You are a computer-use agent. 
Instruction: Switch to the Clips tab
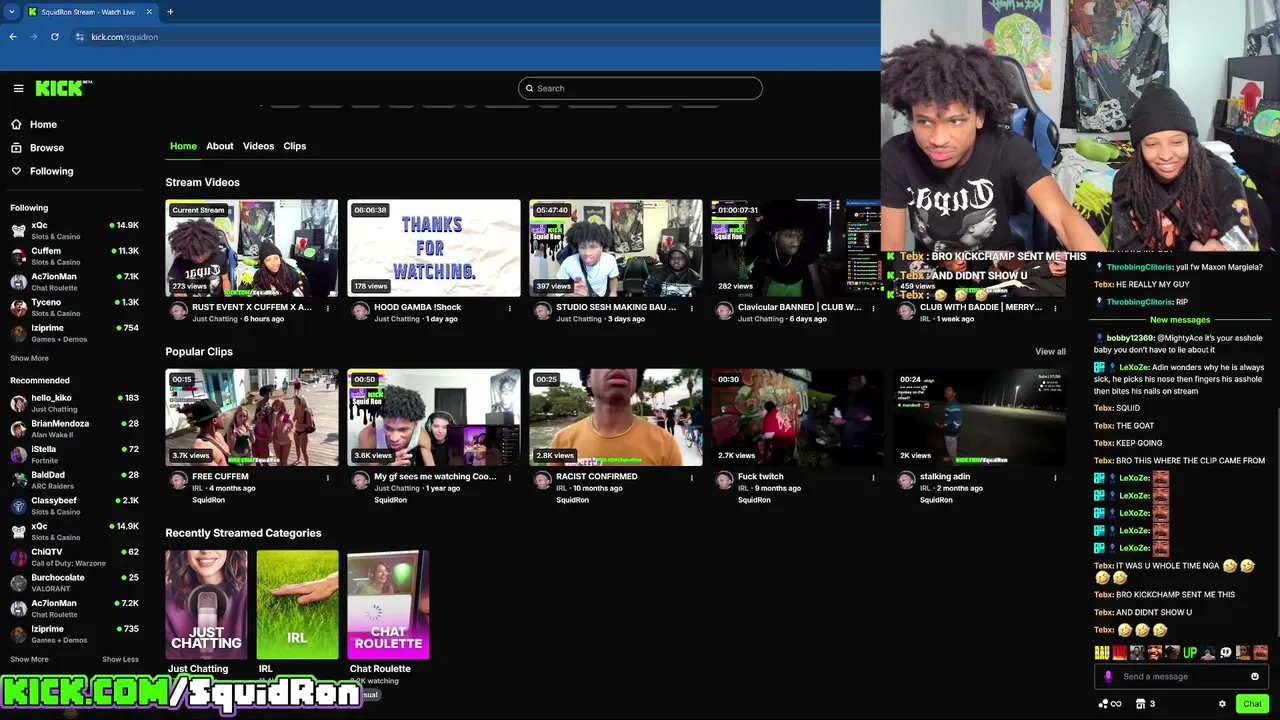[295, 146]
